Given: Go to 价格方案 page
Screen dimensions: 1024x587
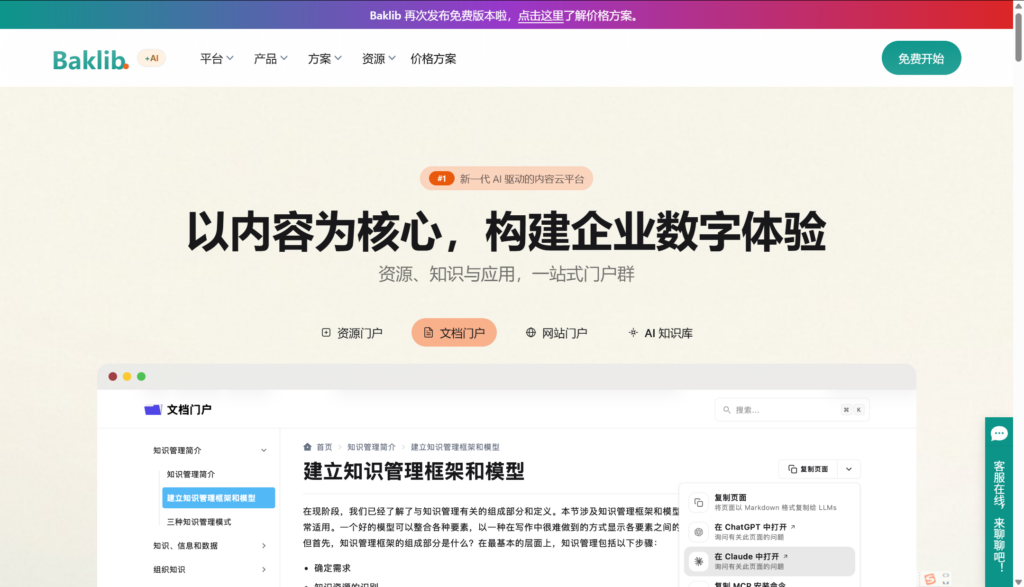Looking at the screenshot, I should 433,59.
